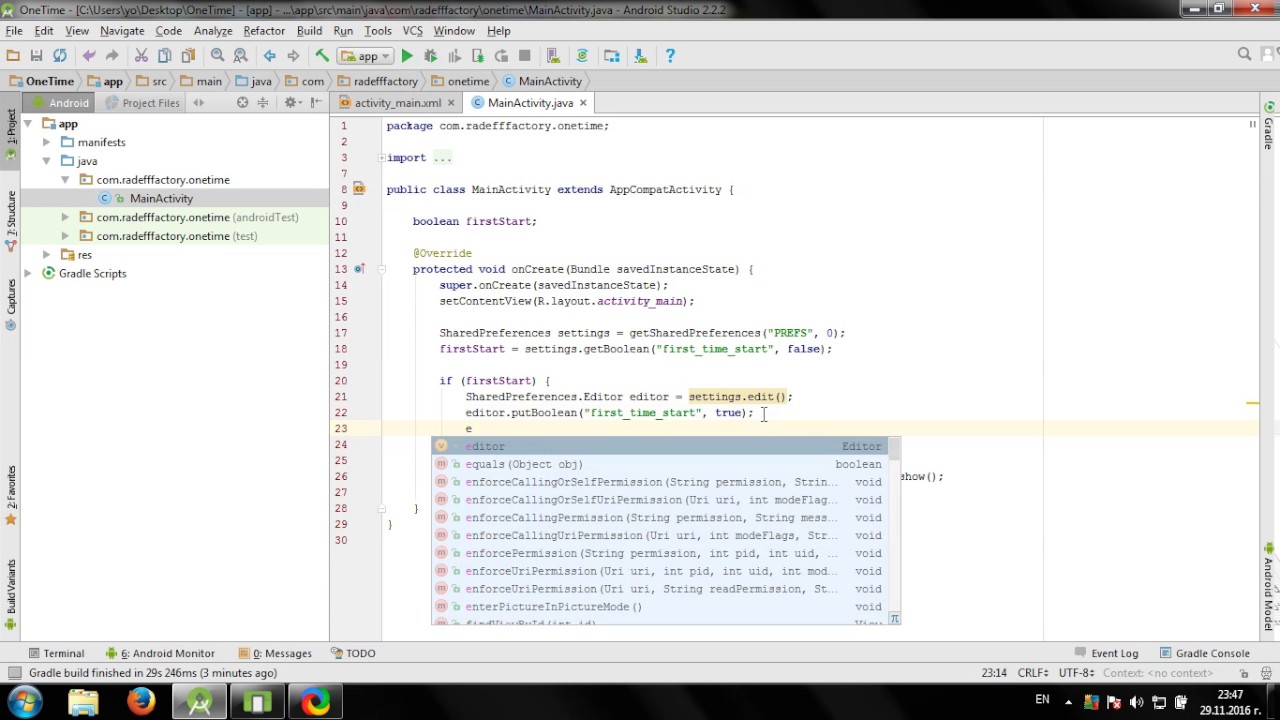Screen dimensions: 1280x720
Task: Expand the Gradle Scripts node
Action: pyautogui.click(x=28, y=273)
